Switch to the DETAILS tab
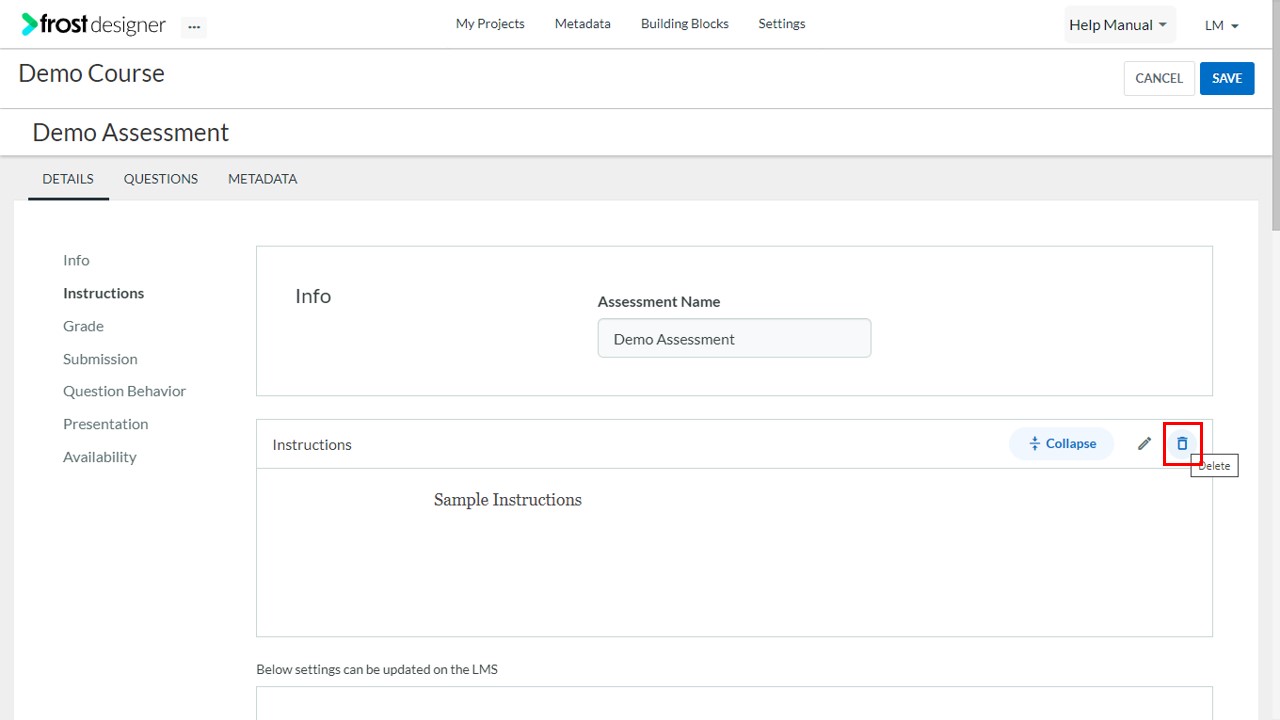The height and width of the screenshot is (720, 1280). [x=68, y=179]
